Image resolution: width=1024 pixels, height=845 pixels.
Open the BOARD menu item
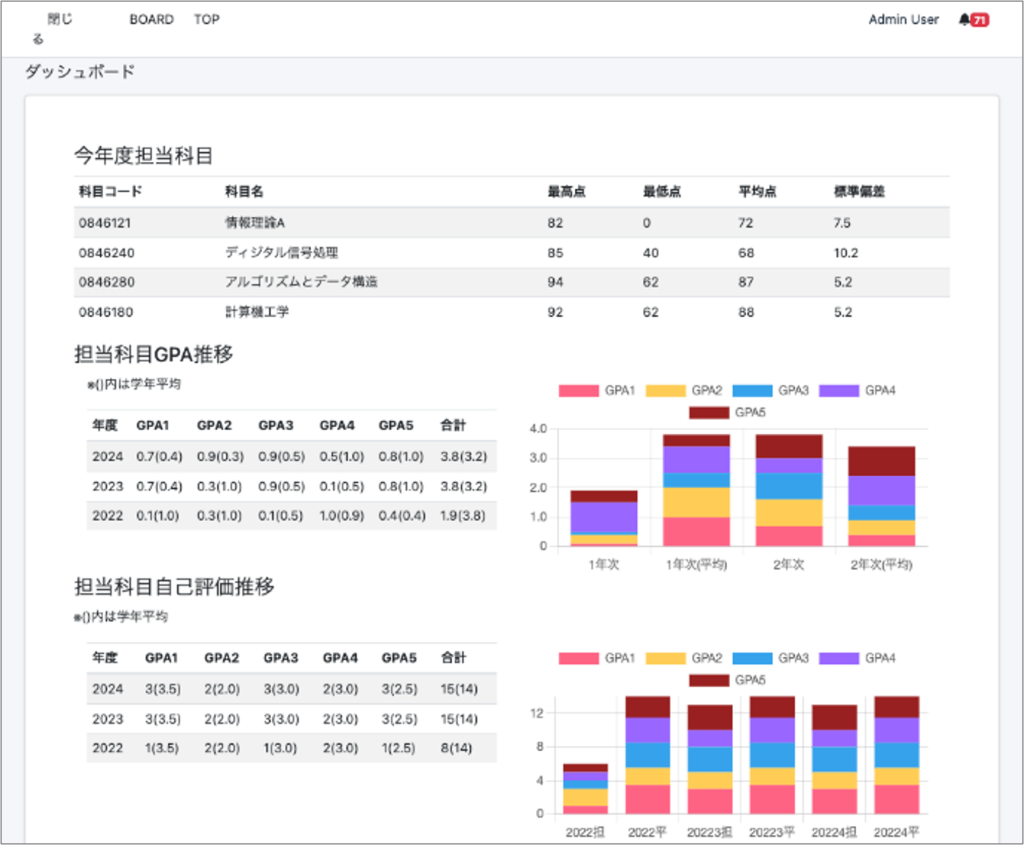pos(151,20)
